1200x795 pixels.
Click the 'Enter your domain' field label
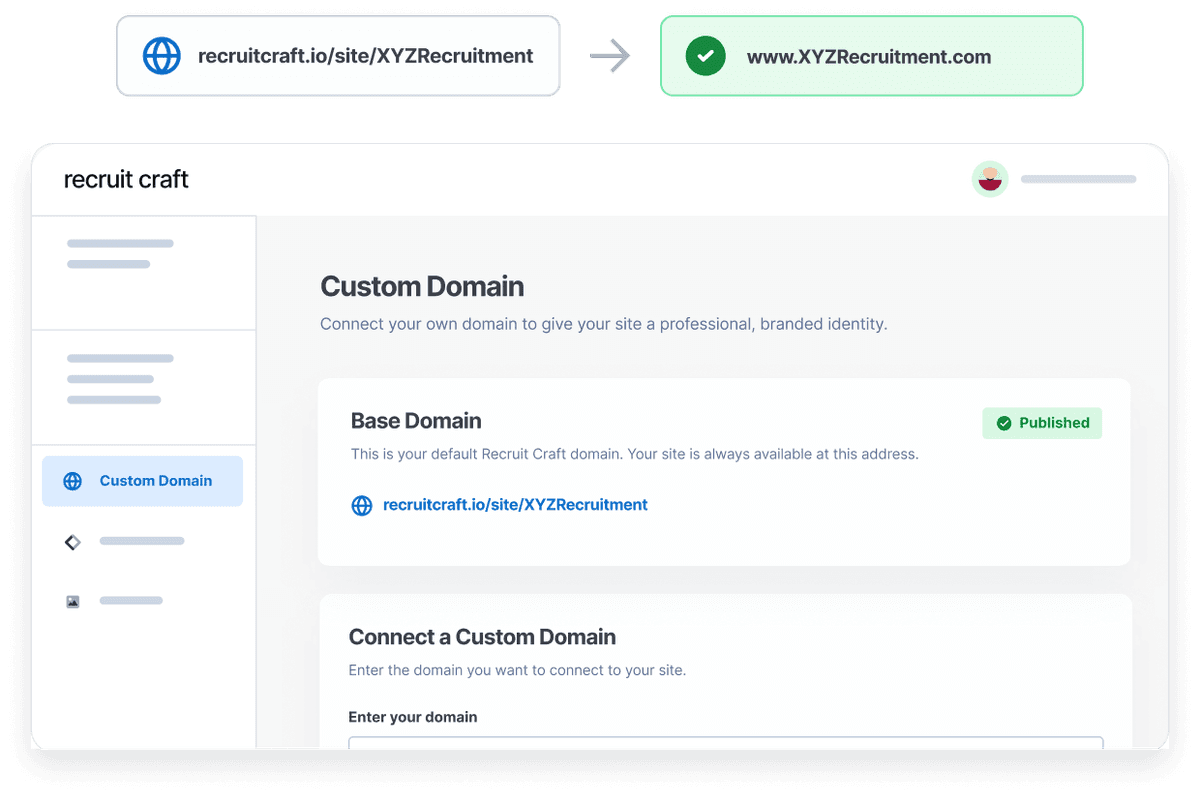(x=413, y=717)
